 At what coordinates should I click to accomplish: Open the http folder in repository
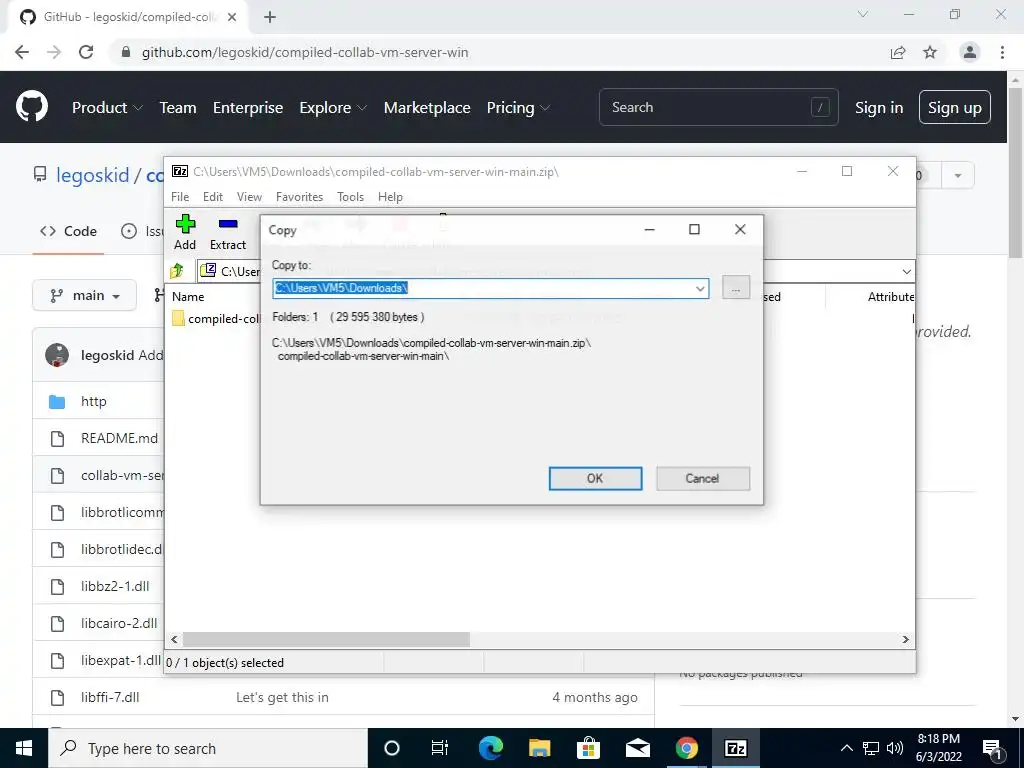pyautogui.click(x=93, y=401)
